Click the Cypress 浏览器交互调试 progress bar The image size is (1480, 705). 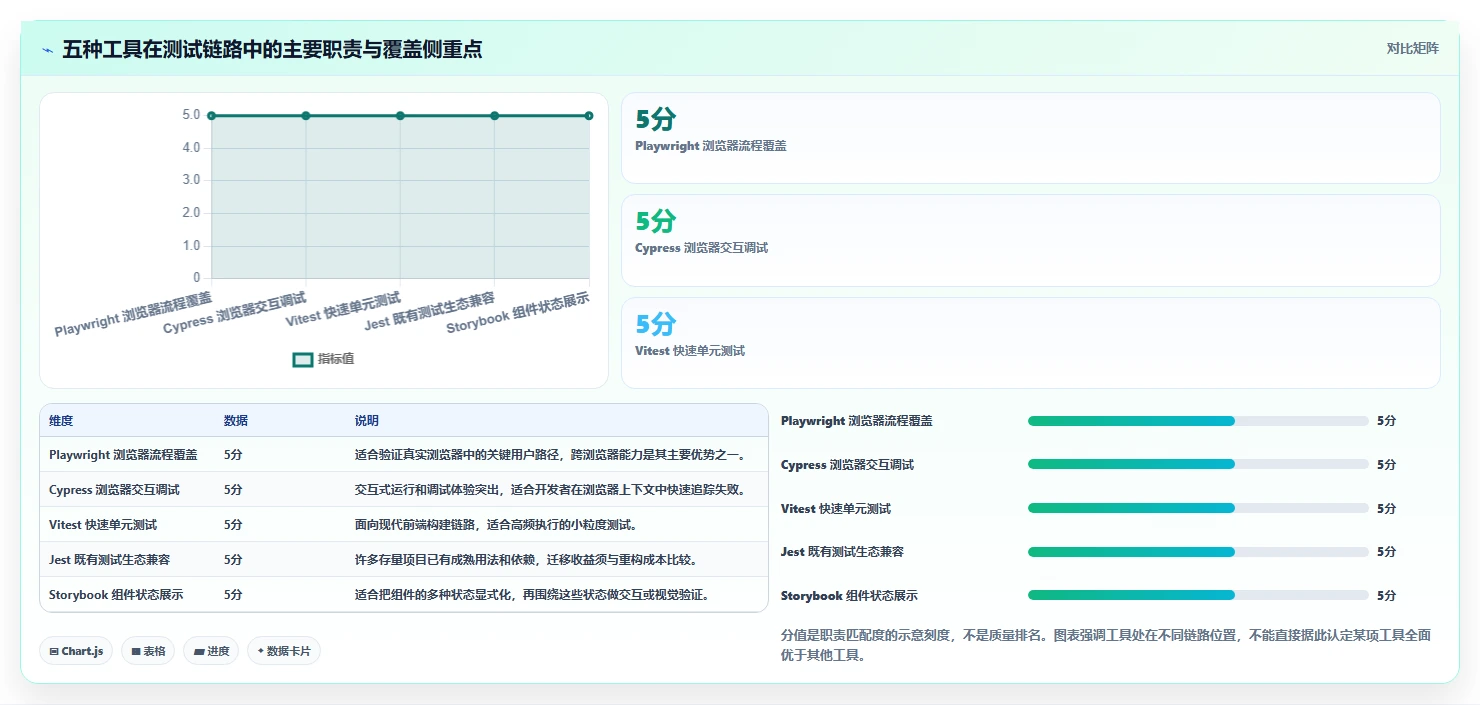[x=1198, y=464]
